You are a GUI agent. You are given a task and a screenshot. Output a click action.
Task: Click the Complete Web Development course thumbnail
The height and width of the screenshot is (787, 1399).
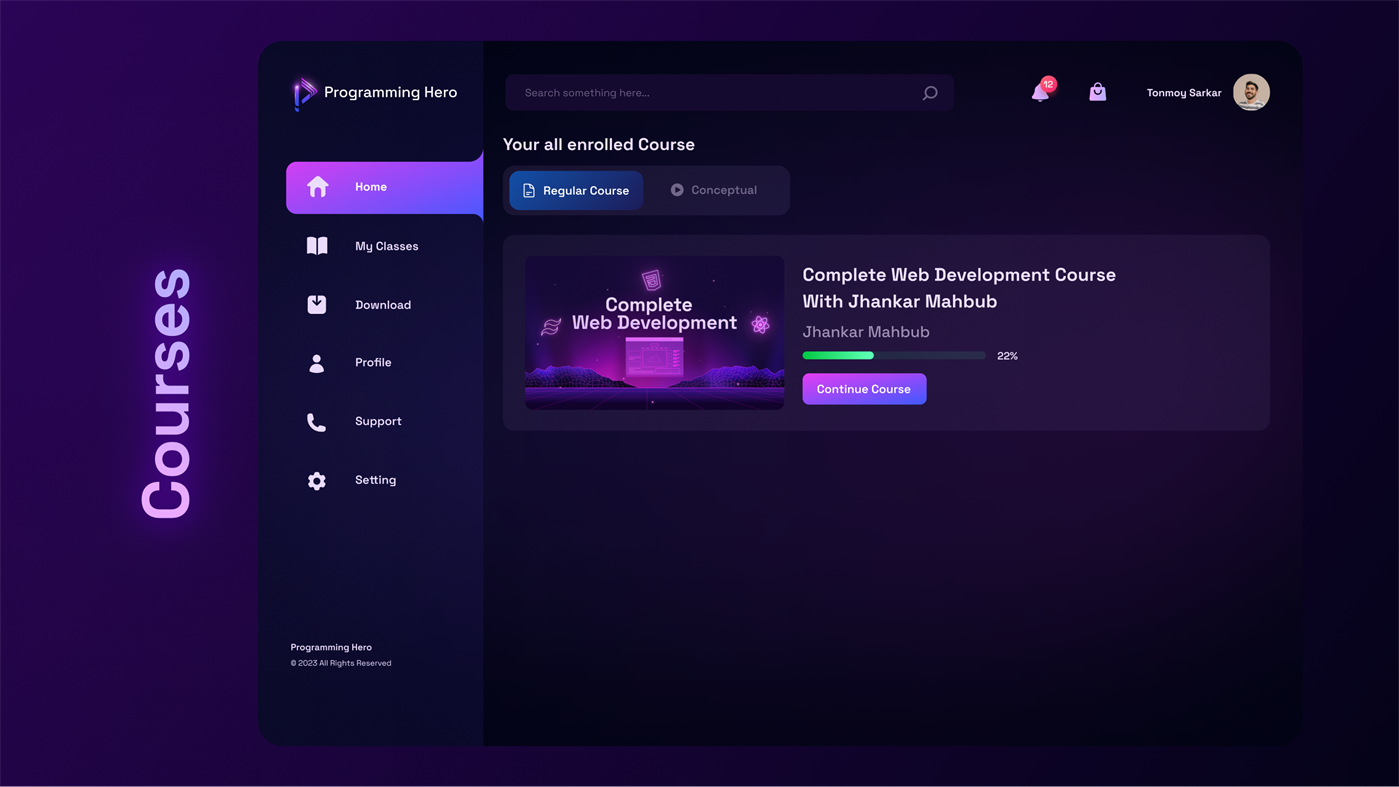tap(654, 333)
